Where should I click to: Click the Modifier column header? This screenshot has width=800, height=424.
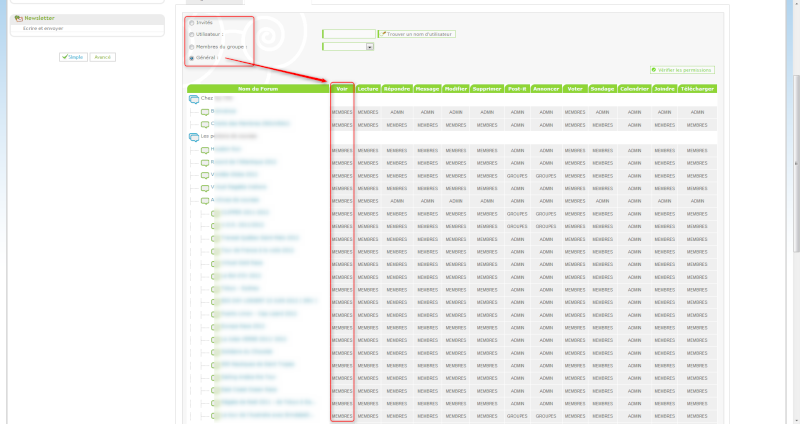456,89
